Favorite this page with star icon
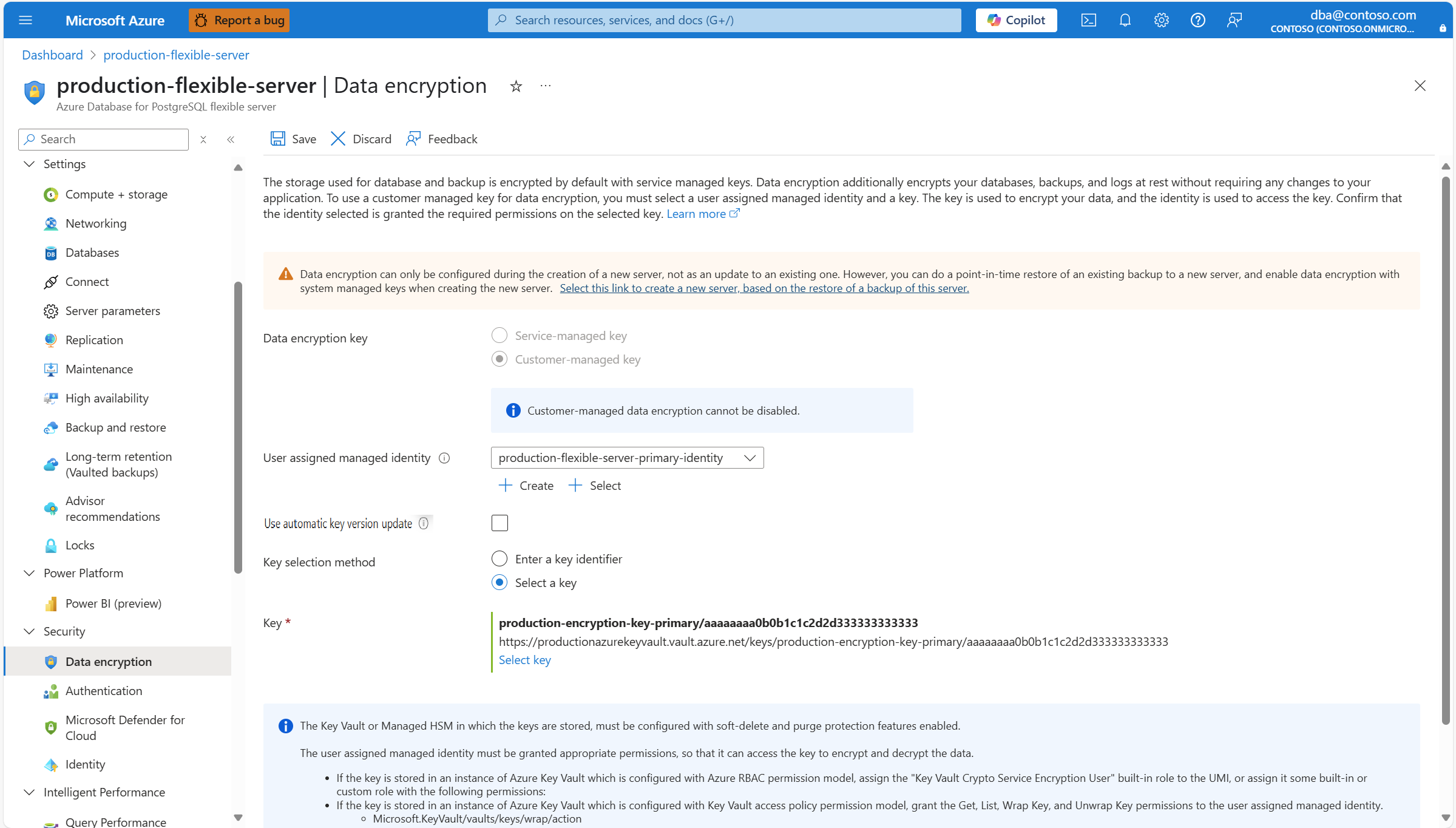This screenshot has height=828, width=1456. point(516,86)
